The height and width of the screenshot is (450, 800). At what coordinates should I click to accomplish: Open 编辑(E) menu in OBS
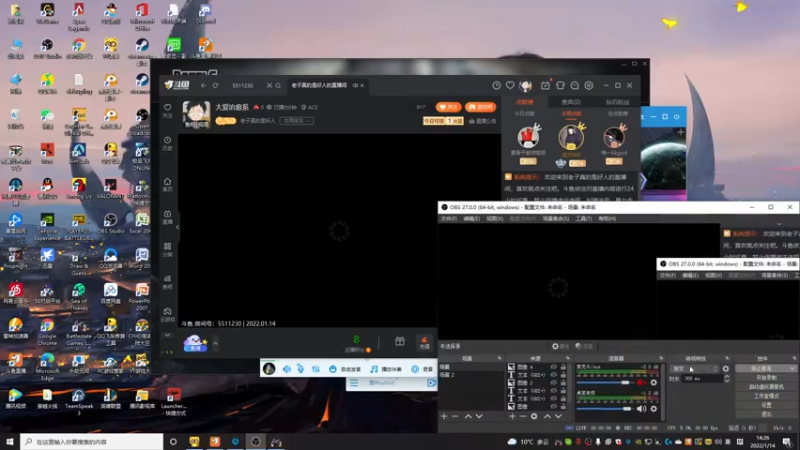pos(471,218)
